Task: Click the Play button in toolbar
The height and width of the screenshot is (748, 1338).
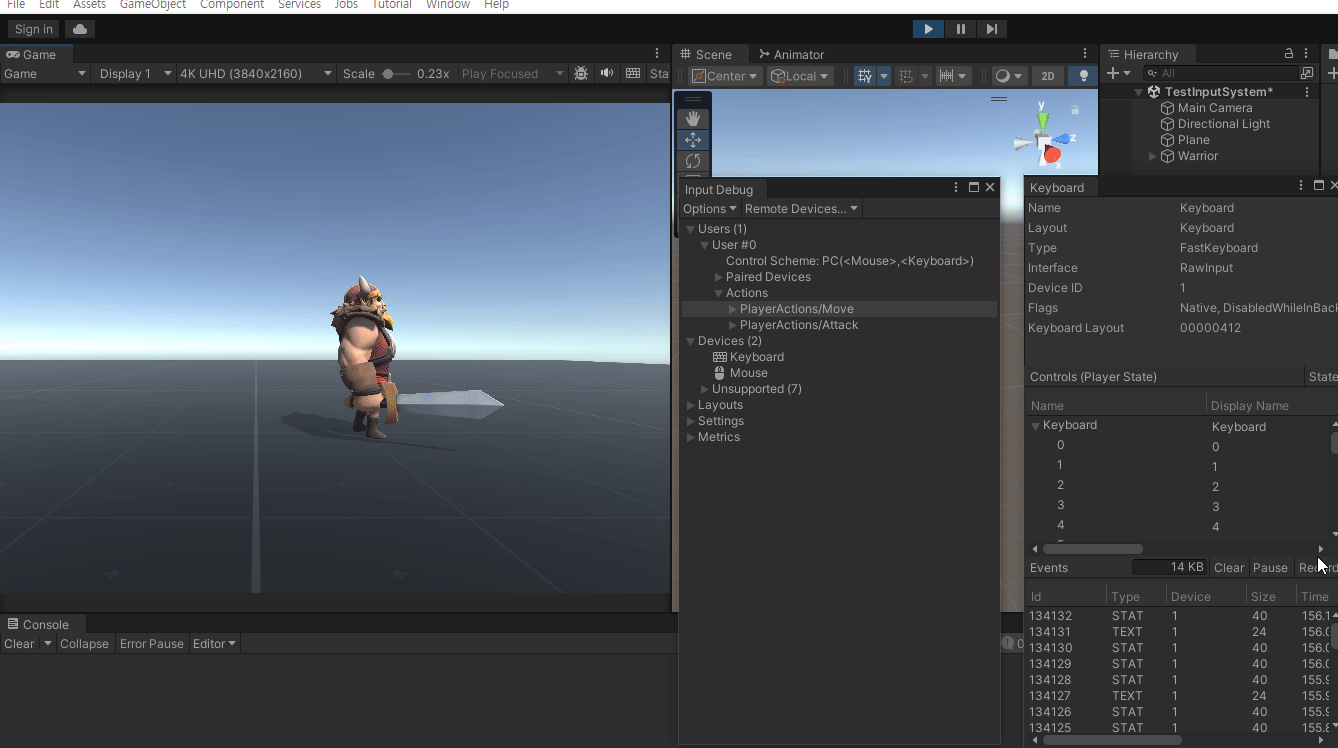Action: point(928,29)
